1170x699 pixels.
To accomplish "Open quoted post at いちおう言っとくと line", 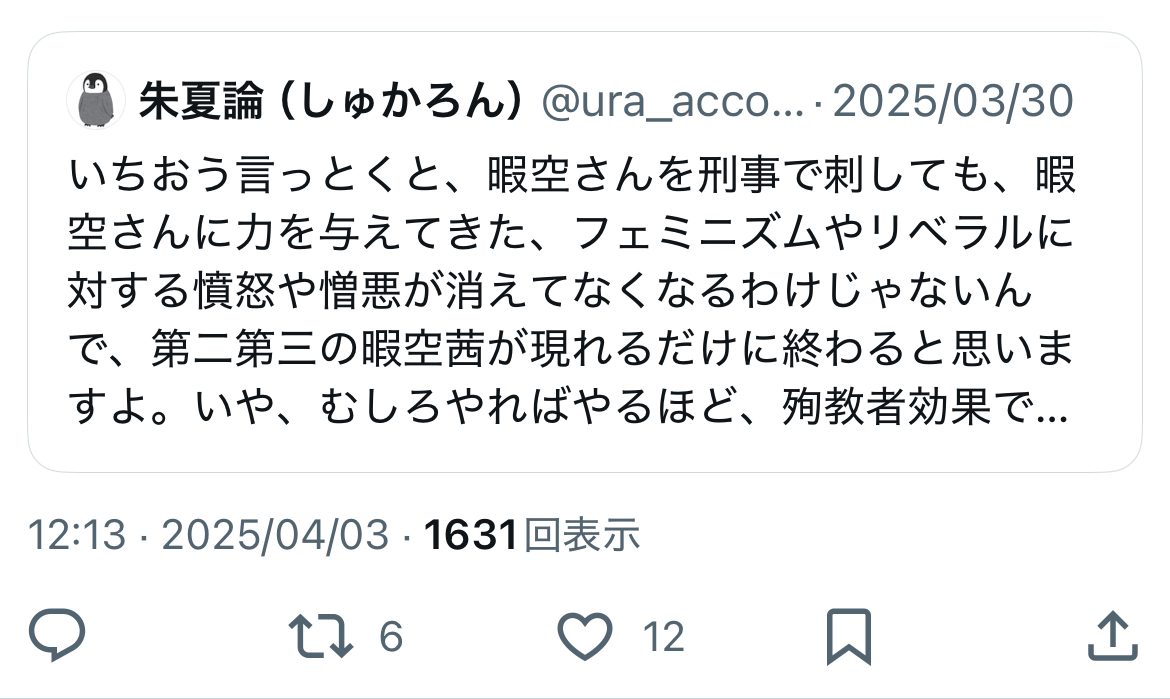I will tap(572, 175).
